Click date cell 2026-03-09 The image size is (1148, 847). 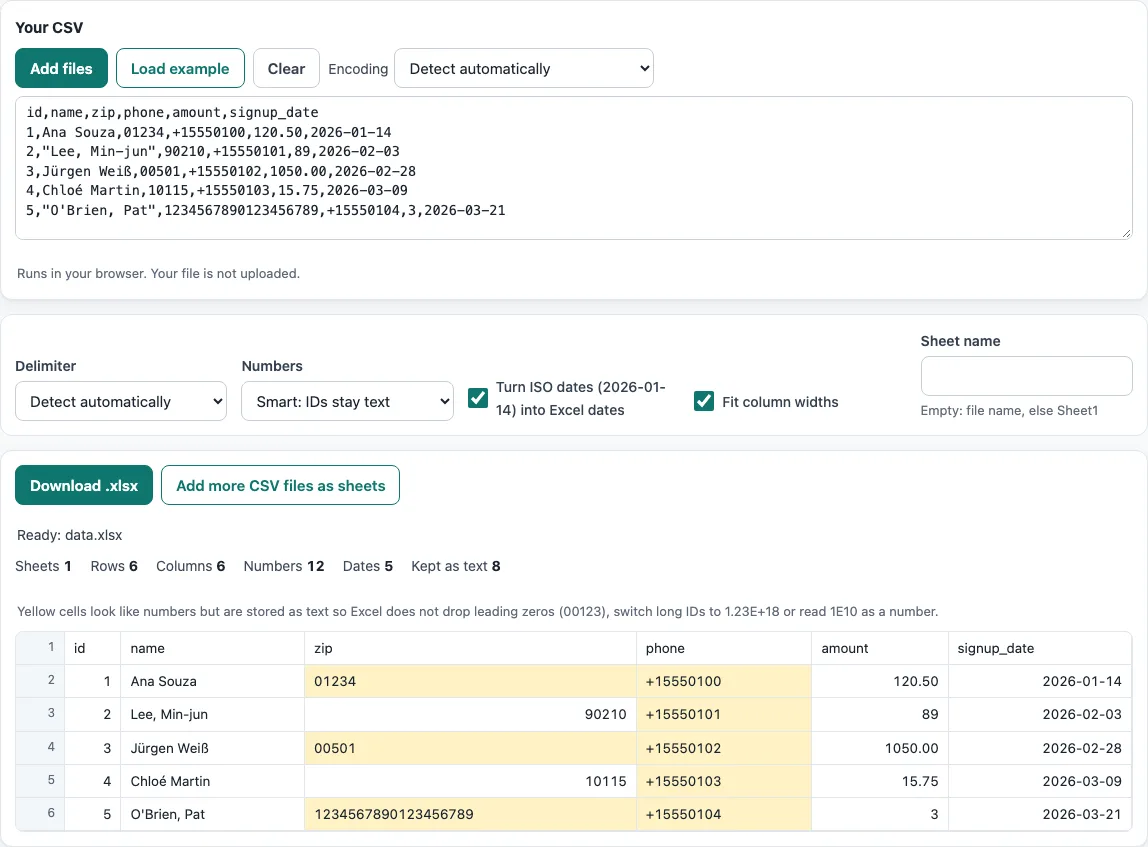pos(1040,781)
